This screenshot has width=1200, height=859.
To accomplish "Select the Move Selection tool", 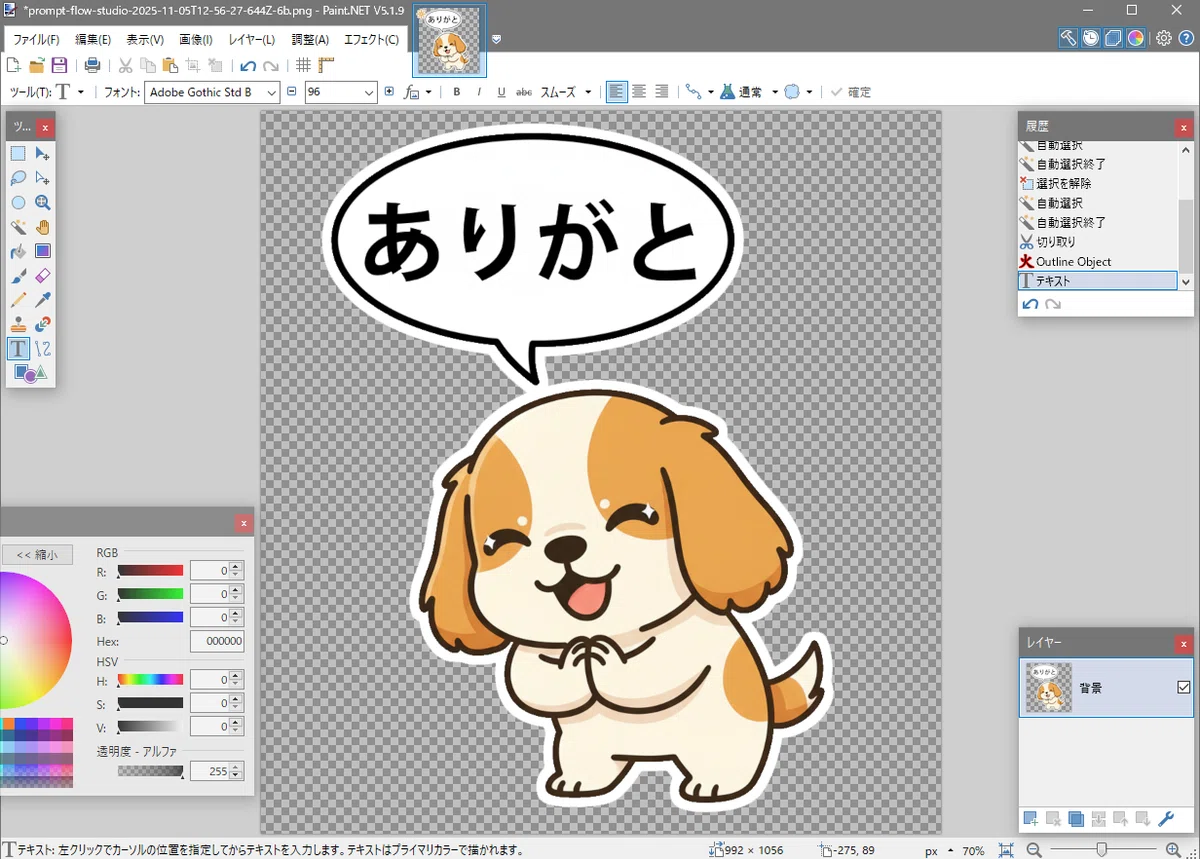I will pyautogui.click(x=43, y=178).
